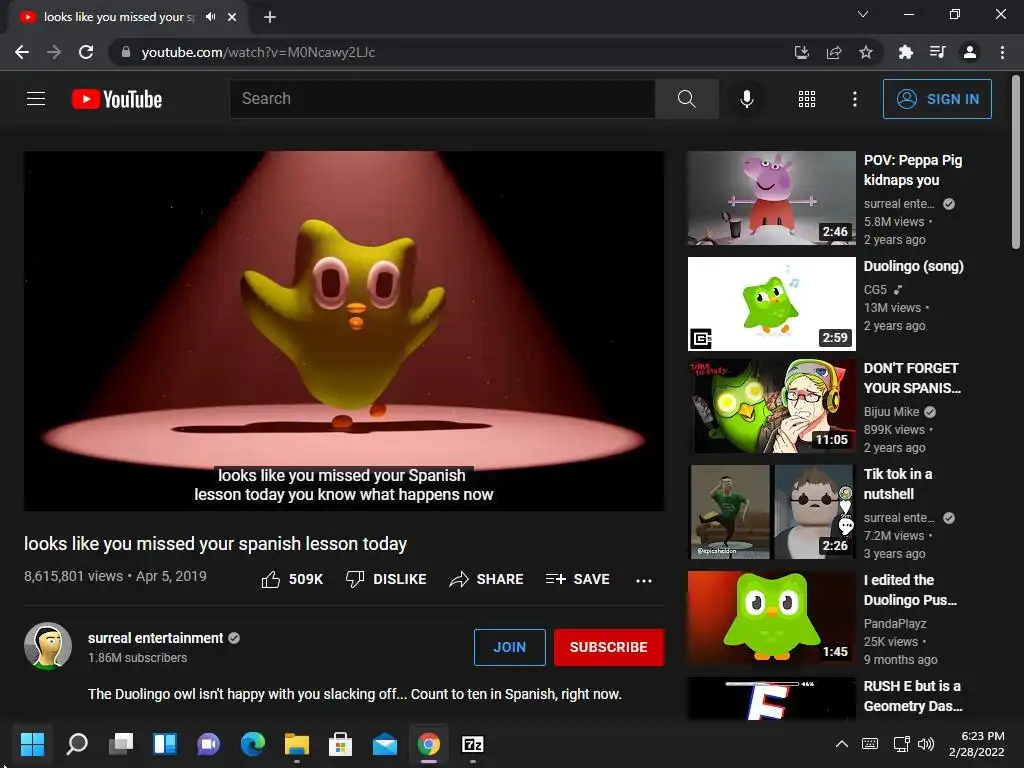The width and height of the screenshot is (1024, 768).
Task: Click the address bar URL
Action: click(258, 52)
